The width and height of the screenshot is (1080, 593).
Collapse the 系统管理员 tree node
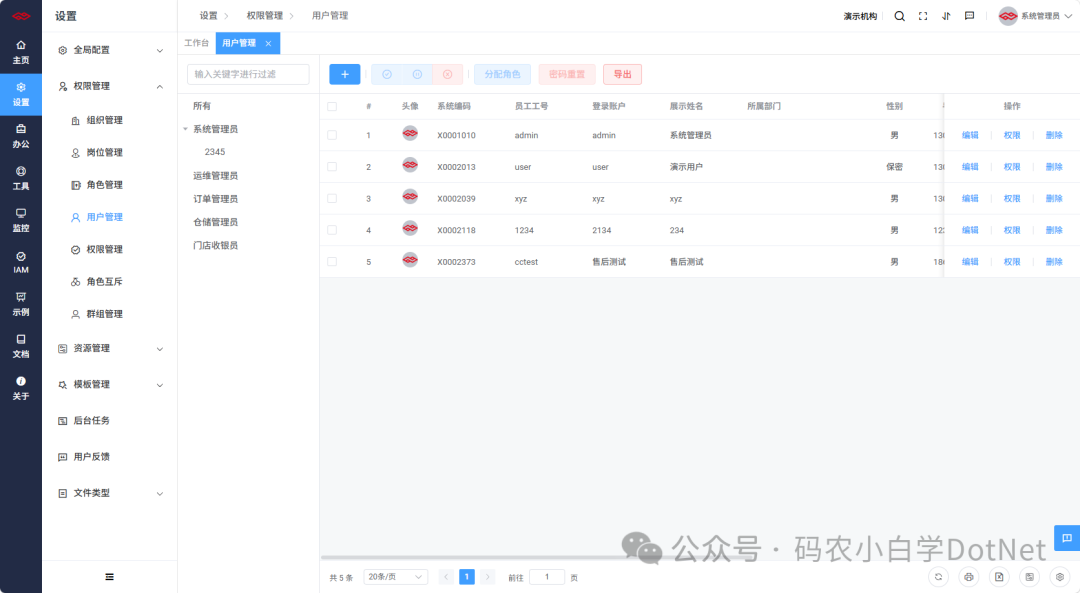coord(185,129)
